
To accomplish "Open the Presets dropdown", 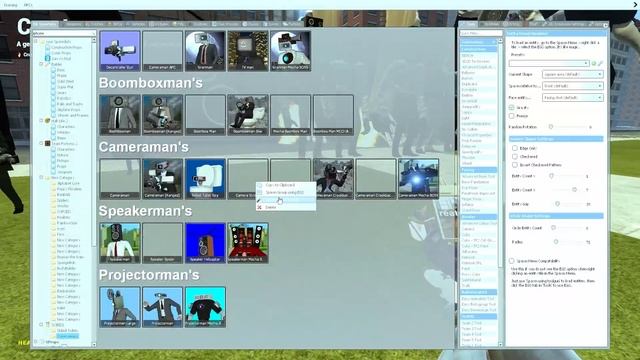I will [x=549, y=63].
